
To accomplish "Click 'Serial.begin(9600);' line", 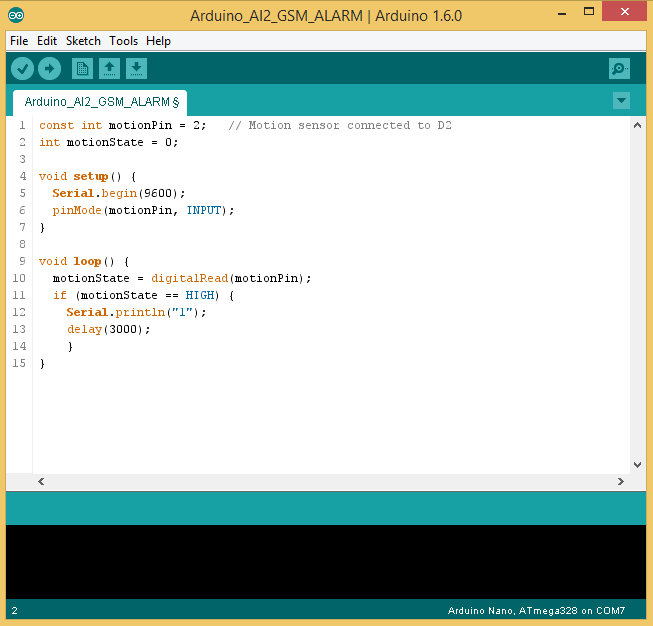I will [x=119, y=193].
